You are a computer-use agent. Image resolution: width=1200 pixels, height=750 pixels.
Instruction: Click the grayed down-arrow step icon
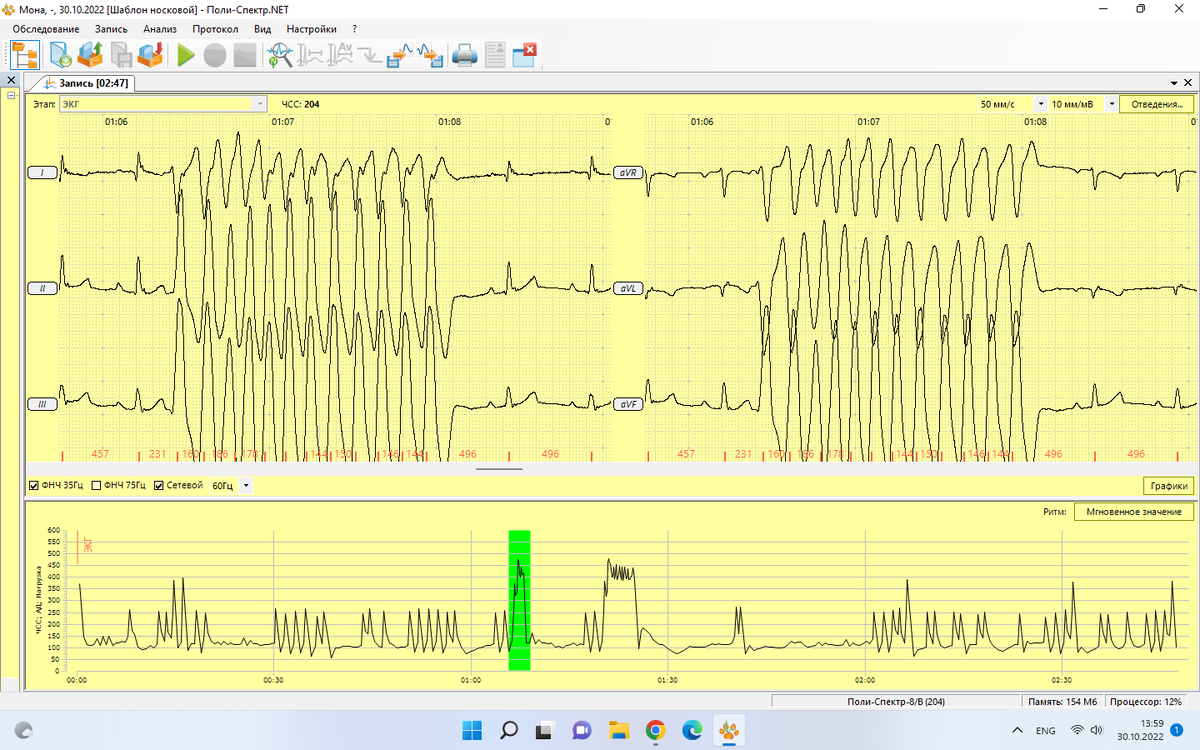point(370,55)
